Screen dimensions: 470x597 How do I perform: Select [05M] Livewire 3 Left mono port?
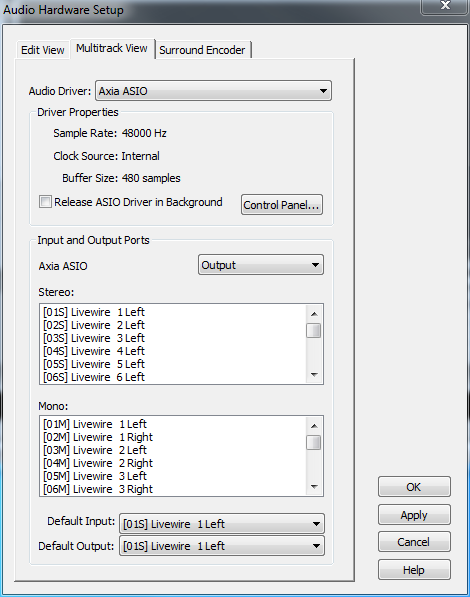tap(94, 476)
